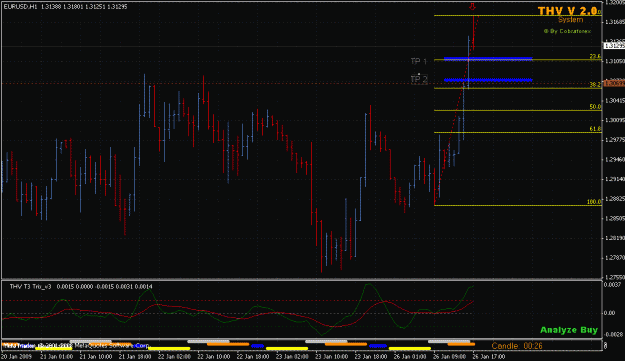Click the 23 Jan 18:00 time label
The height and width of the screenshot is (361, 625).
[x=371, y=357]
